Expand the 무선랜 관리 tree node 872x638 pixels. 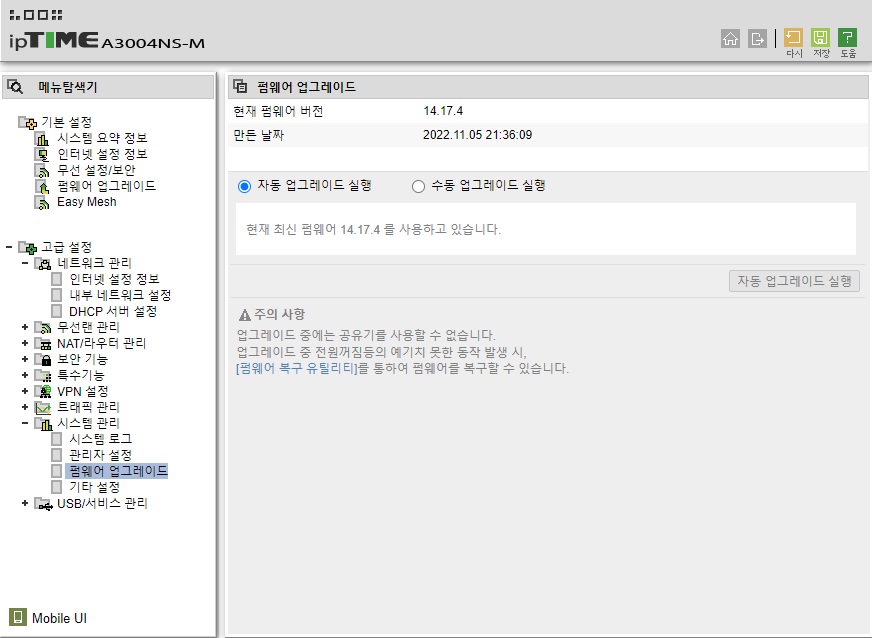[x=24, y=327]
